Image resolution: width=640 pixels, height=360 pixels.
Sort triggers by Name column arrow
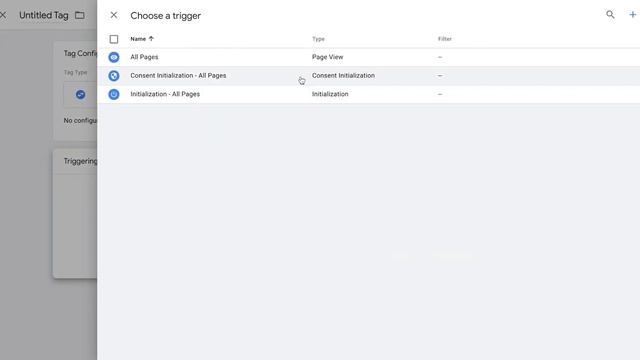[x=151, y=39]
